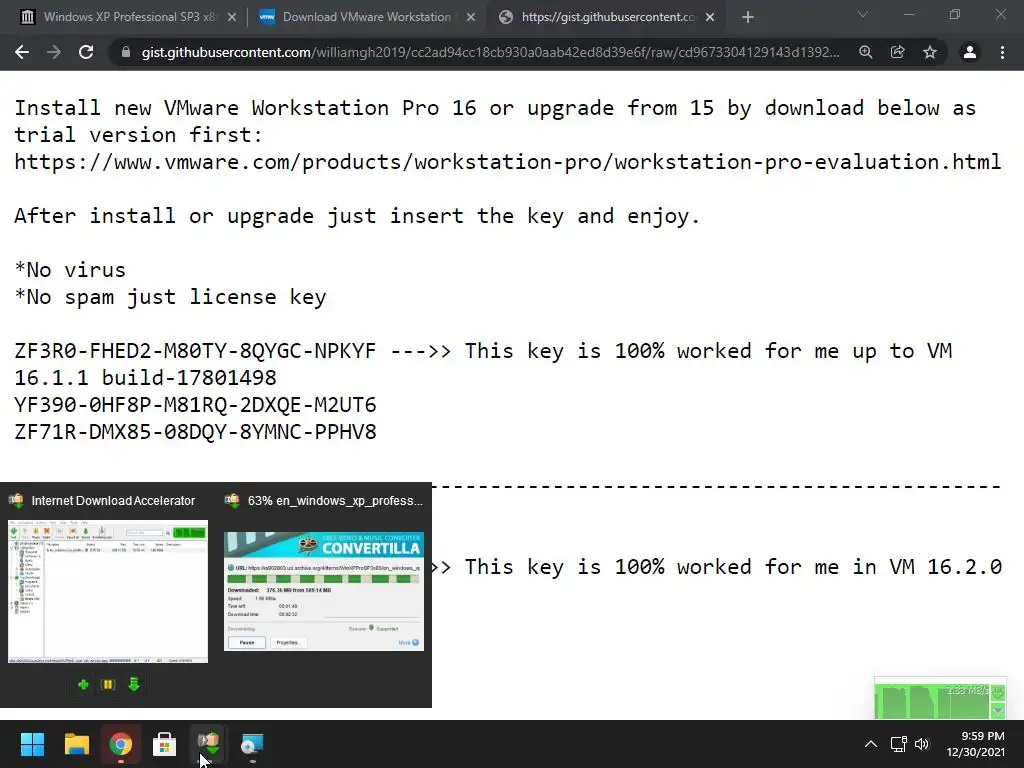Expand the tab search chevron

click(x=863, y=14)
